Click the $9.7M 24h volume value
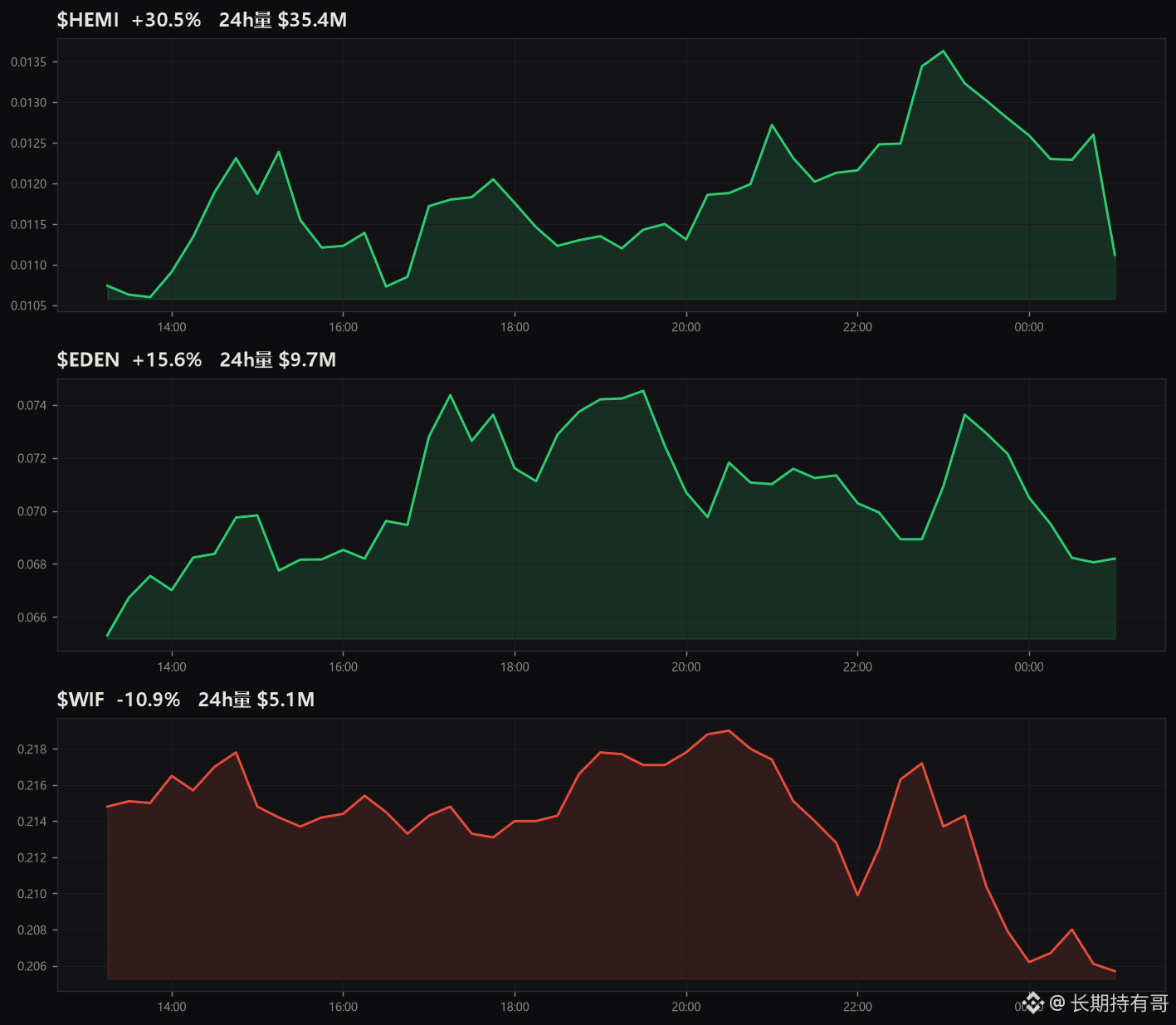The height and width of the screenshot is (1025, 1176). [307, 360]
